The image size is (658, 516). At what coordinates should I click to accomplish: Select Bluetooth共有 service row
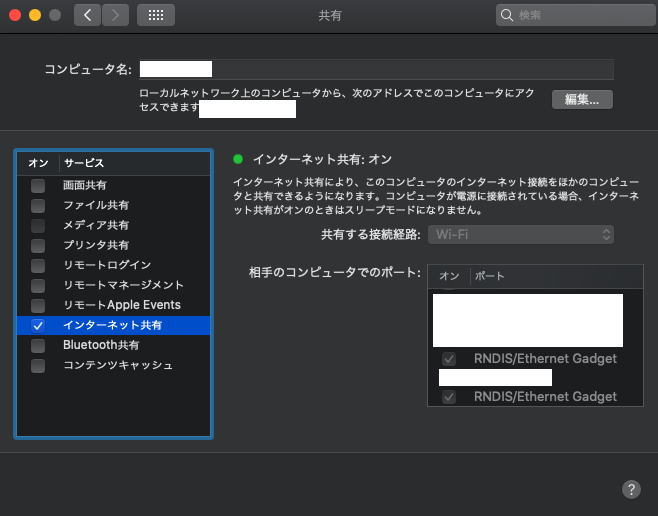[113, 345]
